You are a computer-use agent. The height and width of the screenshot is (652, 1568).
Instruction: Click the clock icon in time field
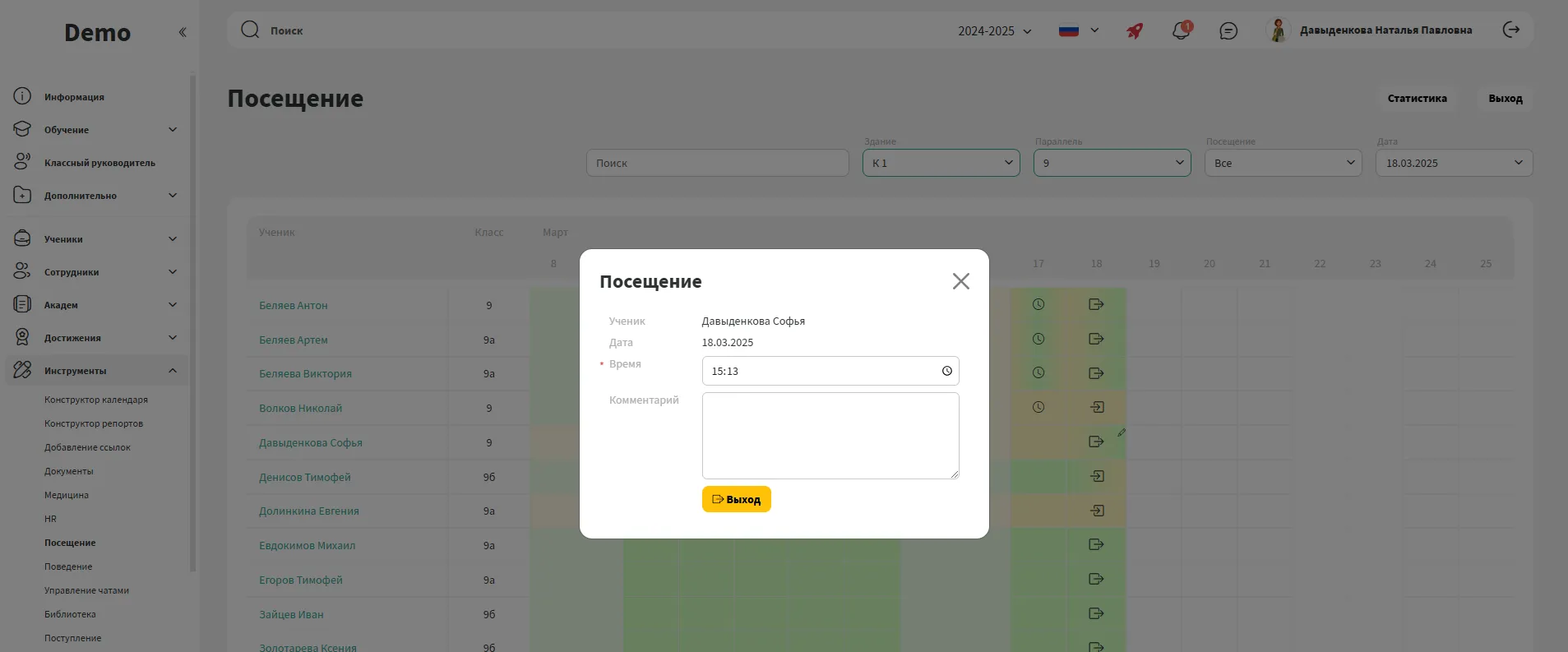coord(946,371)
